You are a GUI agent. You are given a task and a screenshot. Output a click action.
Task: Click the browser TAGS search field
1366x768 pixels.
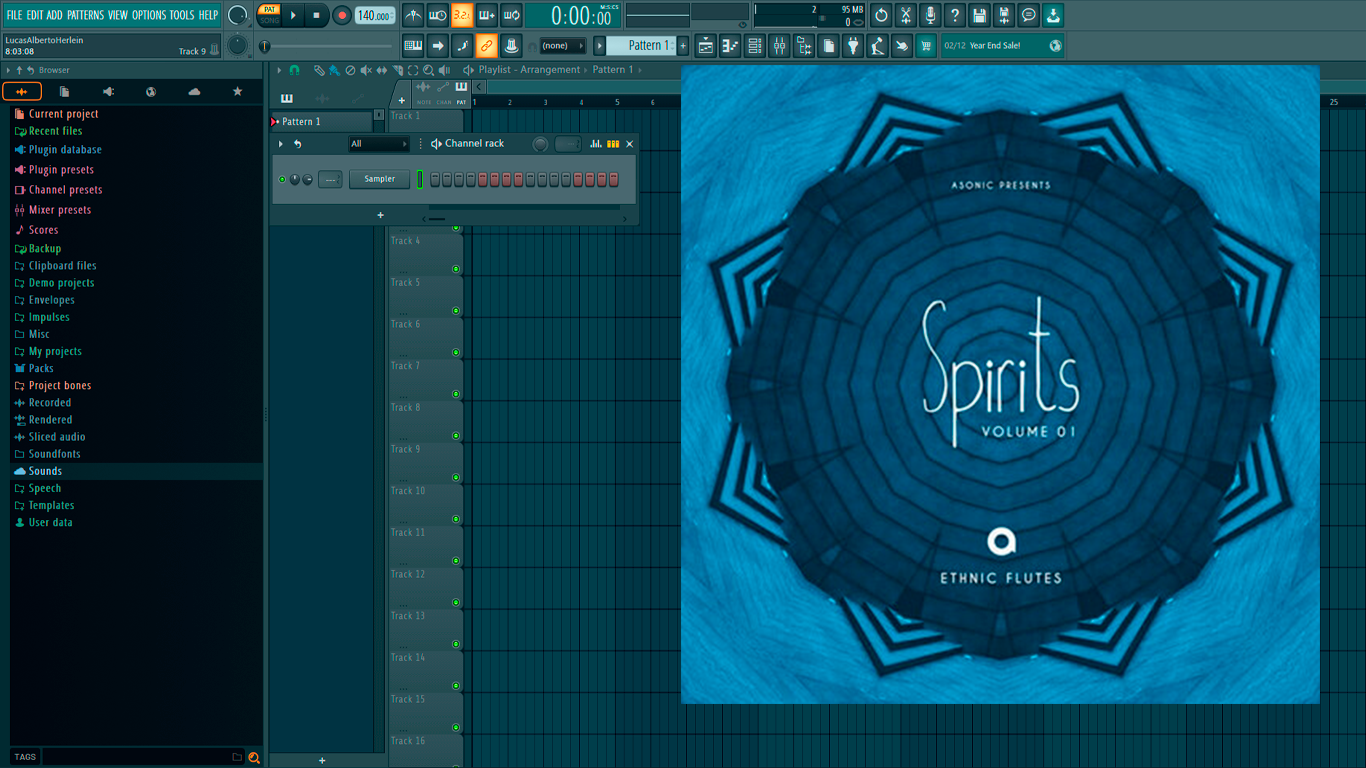coord(142,757)
